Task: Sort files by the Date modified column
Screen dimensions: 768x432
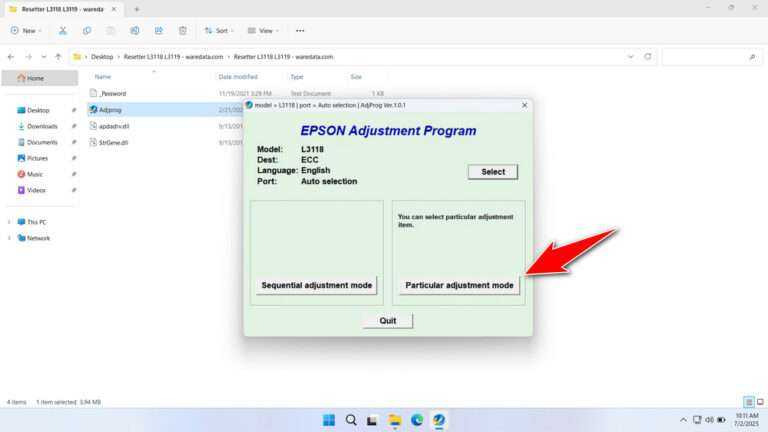Action: 239,76
